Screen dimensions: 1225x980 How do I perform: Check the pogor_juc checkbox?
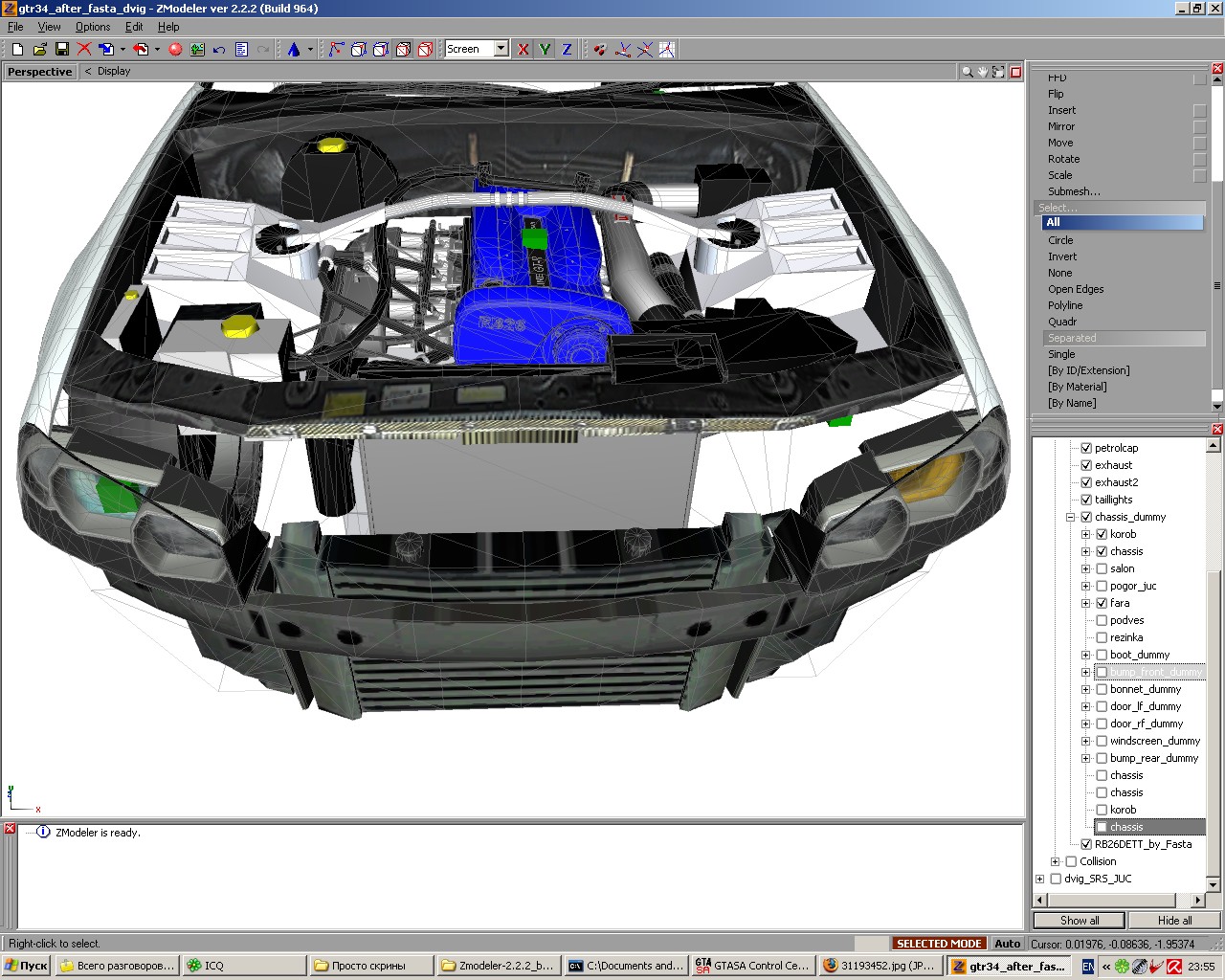click(1102, 586)
